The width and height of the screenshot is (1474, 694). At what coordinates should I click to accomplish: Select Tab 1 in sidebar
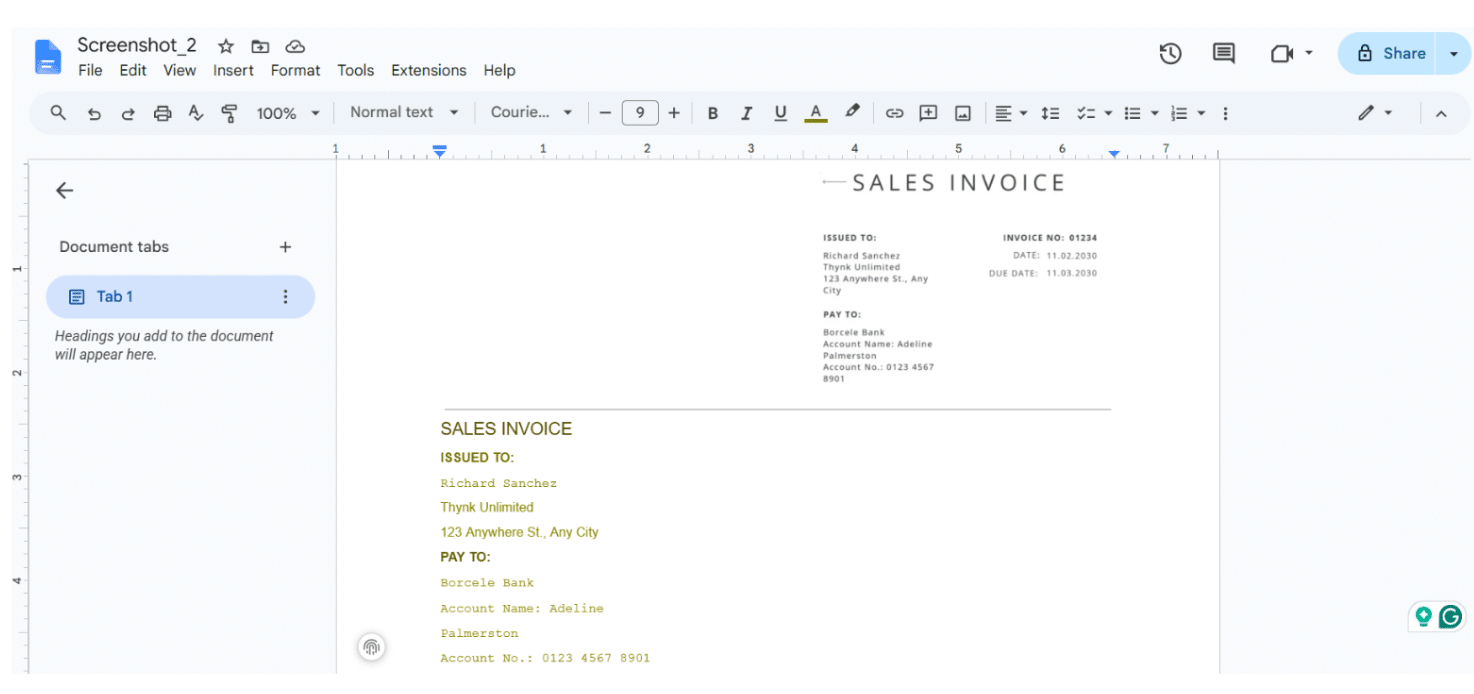click(180, 297)
